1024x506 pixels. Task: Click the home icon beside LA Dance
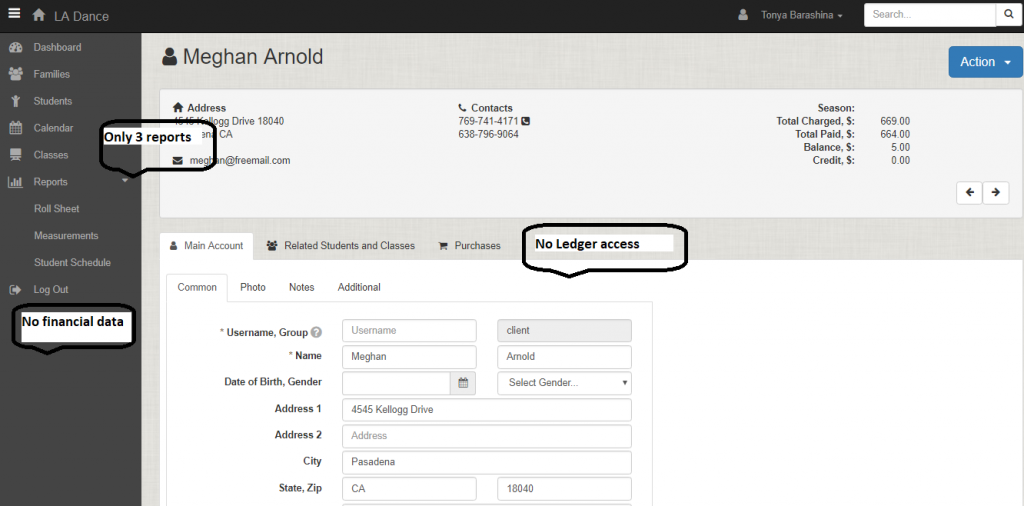[x=39, y=16]
